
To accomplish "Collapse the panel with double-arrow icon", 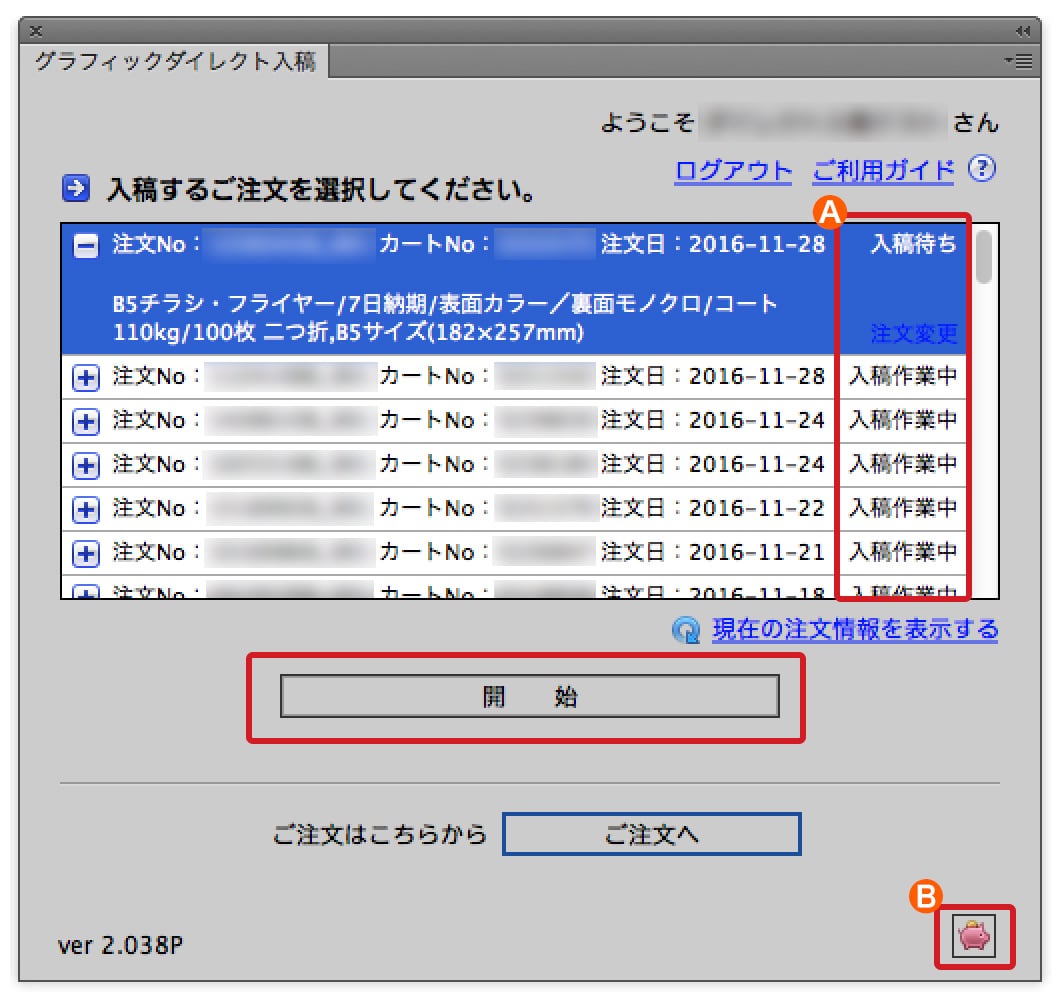I will point(1022,30).
